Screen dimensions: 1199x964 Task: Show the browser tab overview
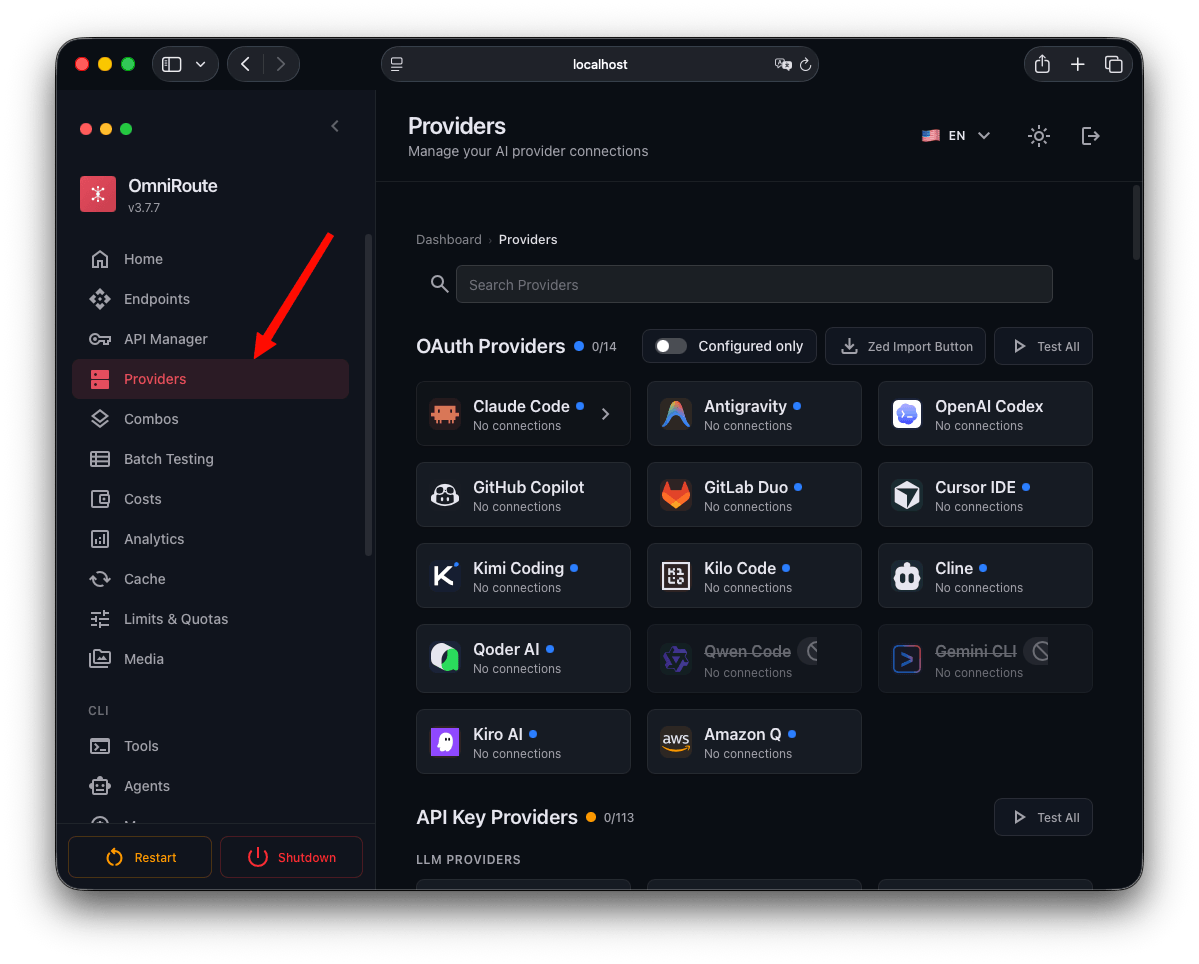coord(1113,64)
